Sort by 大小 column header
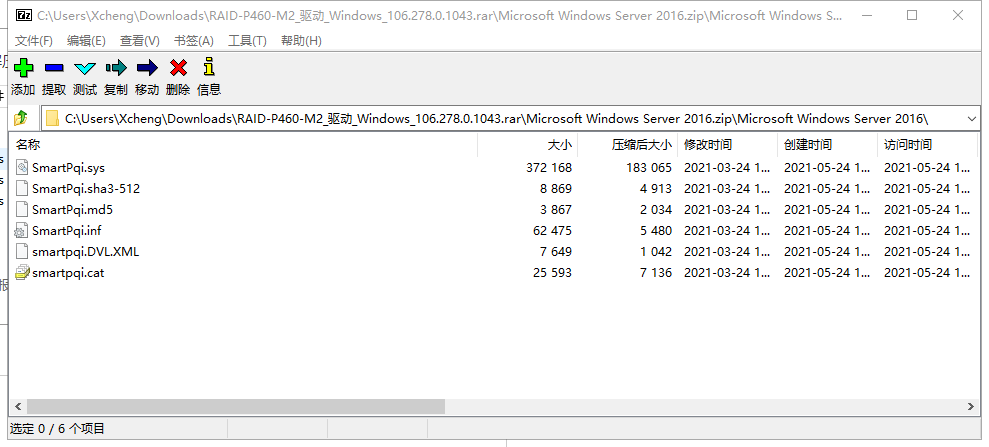Viewport: 989px width, 447px height. [x=527, y=144]
